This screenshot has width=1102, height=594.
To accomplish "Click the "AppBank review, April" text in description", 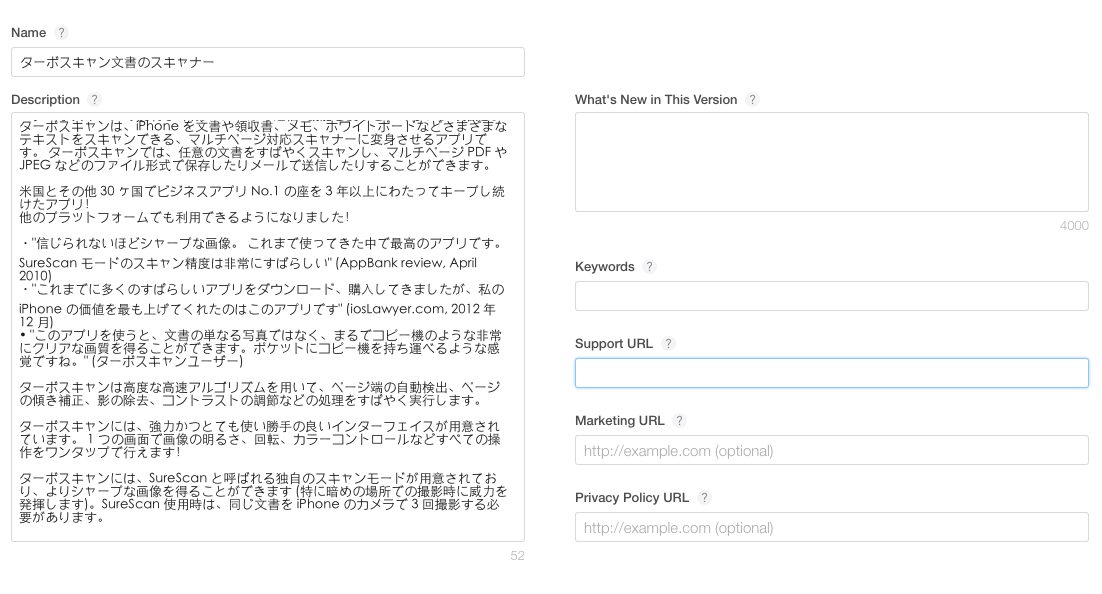I will click(x=408, y=263).
